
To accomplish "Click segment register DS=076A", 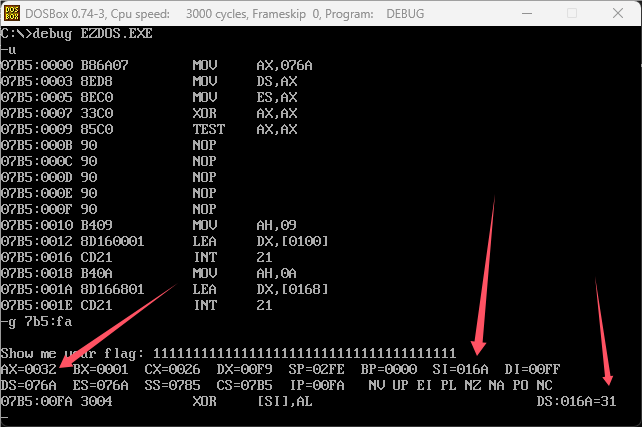I will [29, 385].
